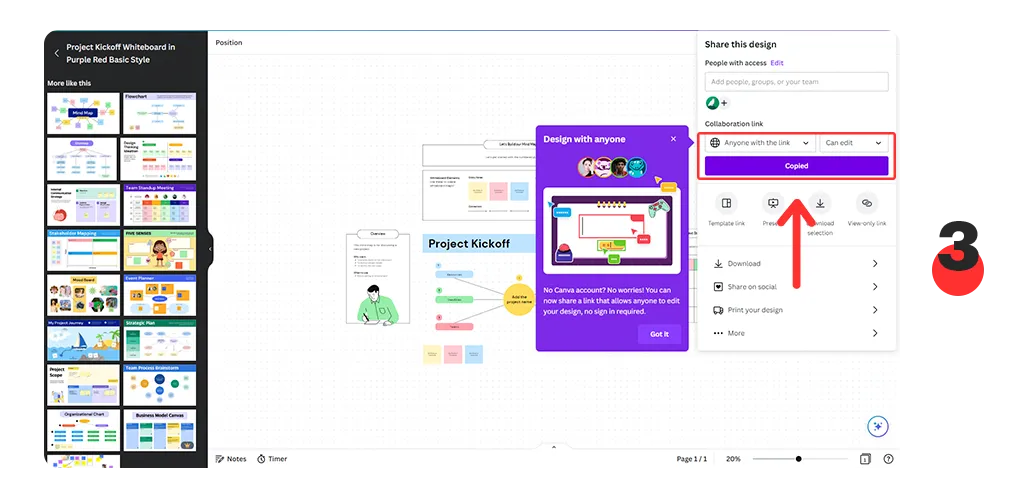Click the yellow Add the project name circle
1018x499 pixels.
(x=518, y=300)
